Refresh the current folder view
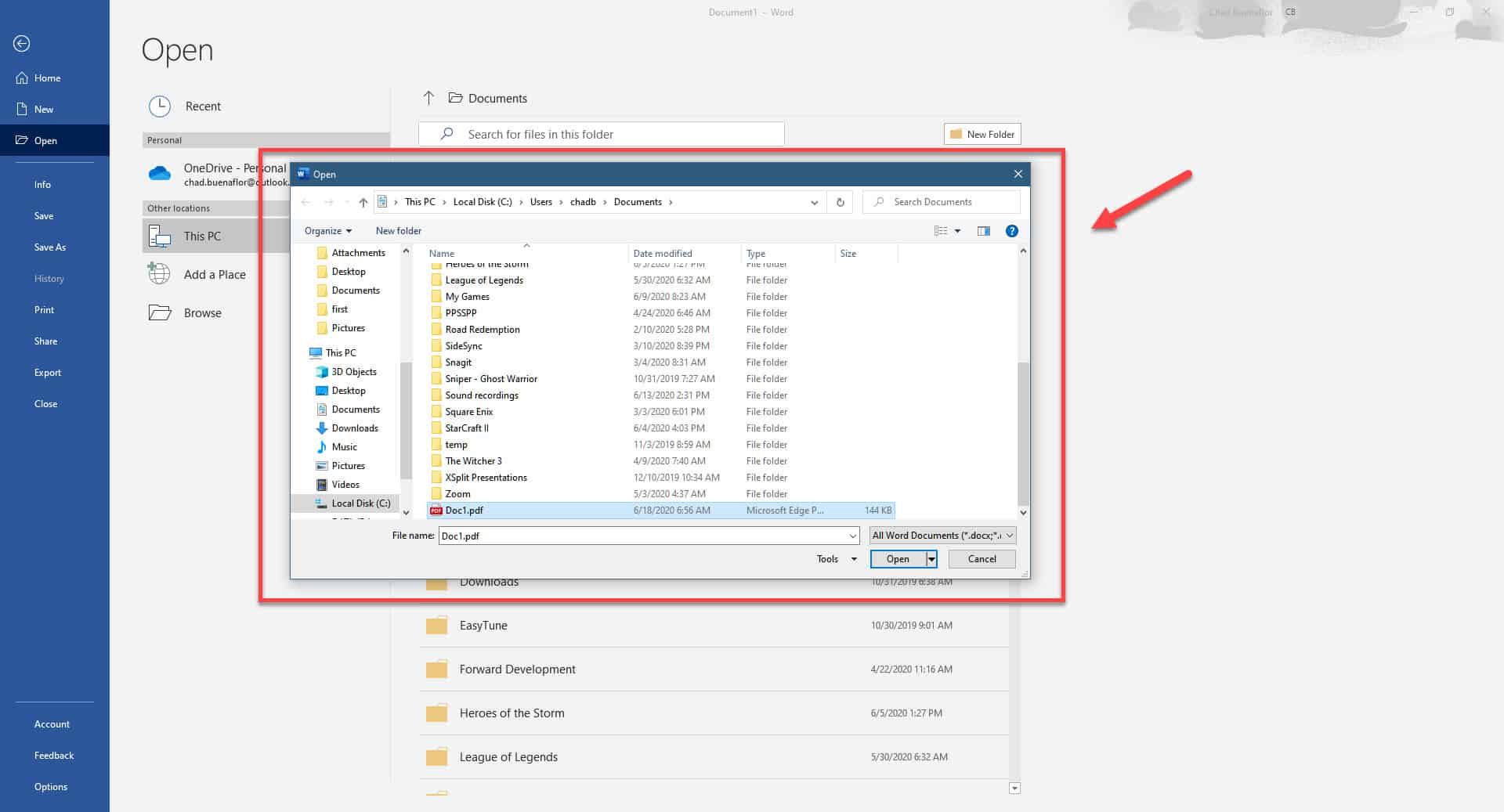The height and width of the screenshot is (812, 1504). click(x=839, y=201)
